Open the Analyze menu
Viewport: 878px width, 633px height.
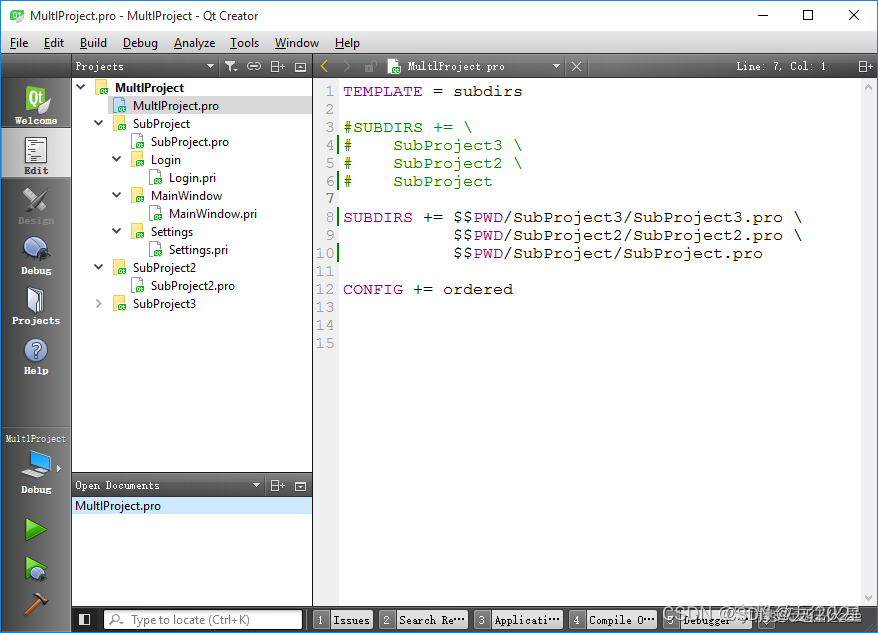pyautogui.click(x=194, y=43)
